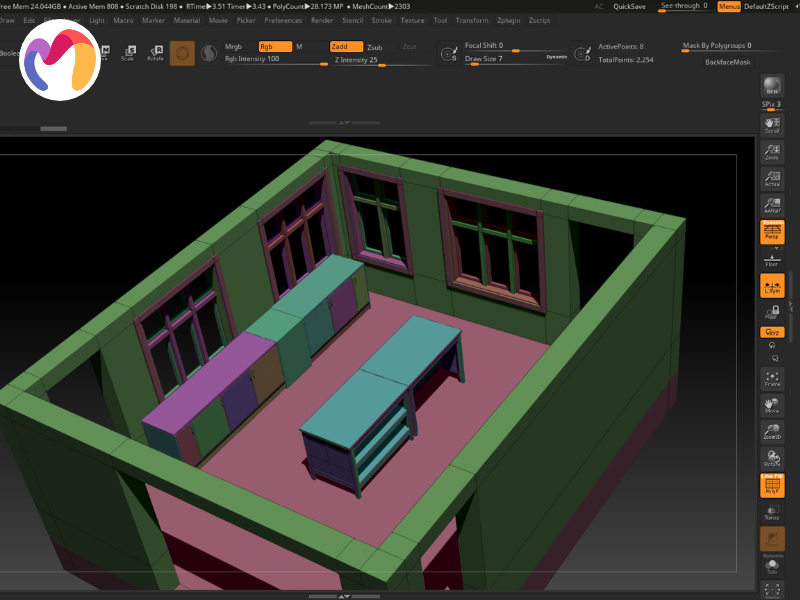Viewport: 800px width, 600px height.
Task: Click the Rotate view icon
Action: pos(772,458)
